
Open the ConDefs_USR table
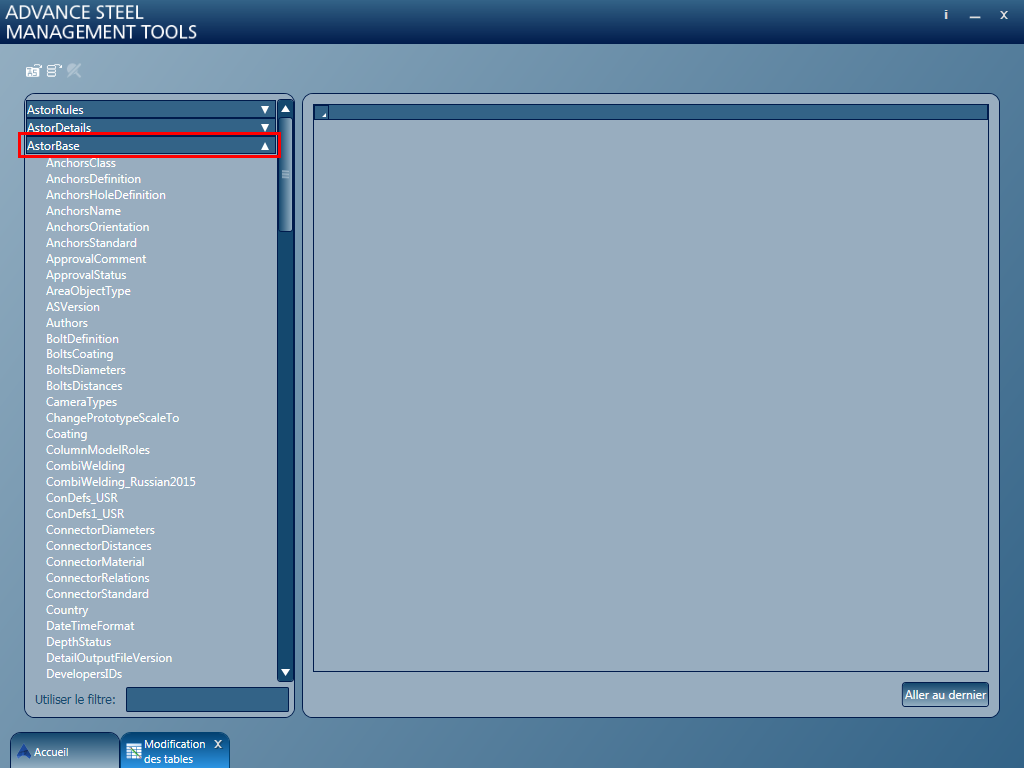pos(82,498)
